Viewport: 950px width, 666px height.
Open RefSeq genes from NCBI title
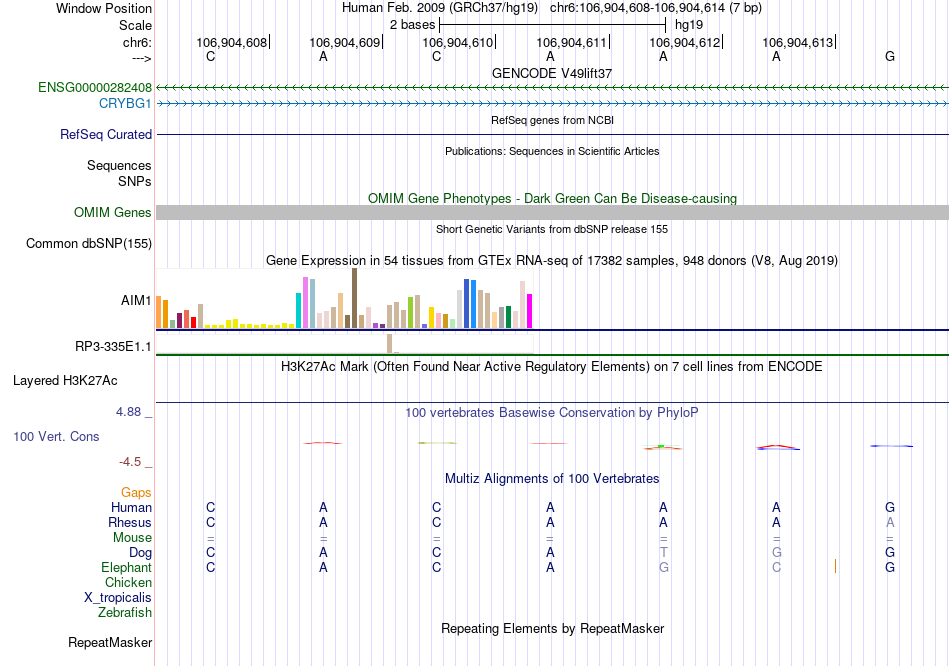click(552, 121)
